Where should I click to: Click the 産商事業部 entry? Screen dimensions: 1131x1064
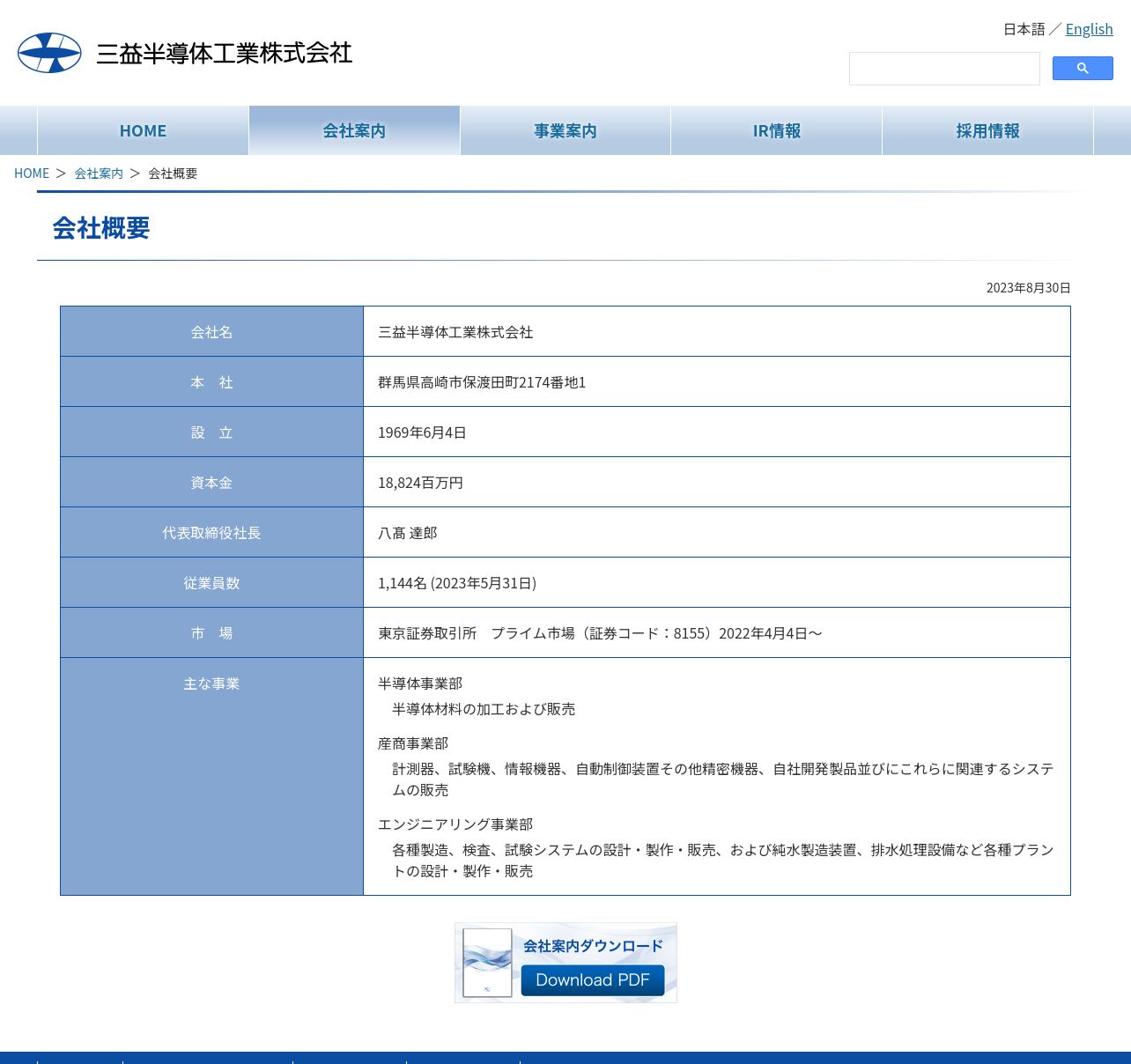click(413, 743)
